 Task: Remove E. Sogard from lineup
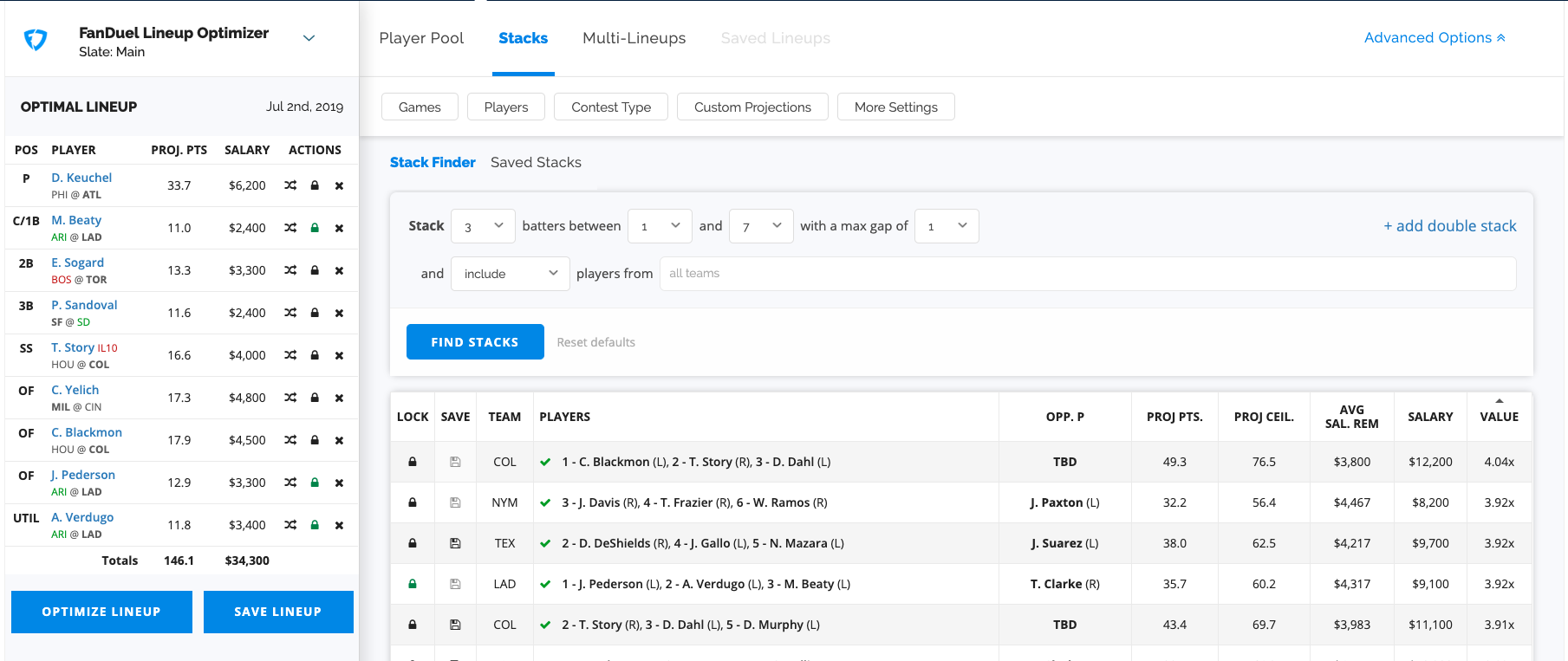339,270
